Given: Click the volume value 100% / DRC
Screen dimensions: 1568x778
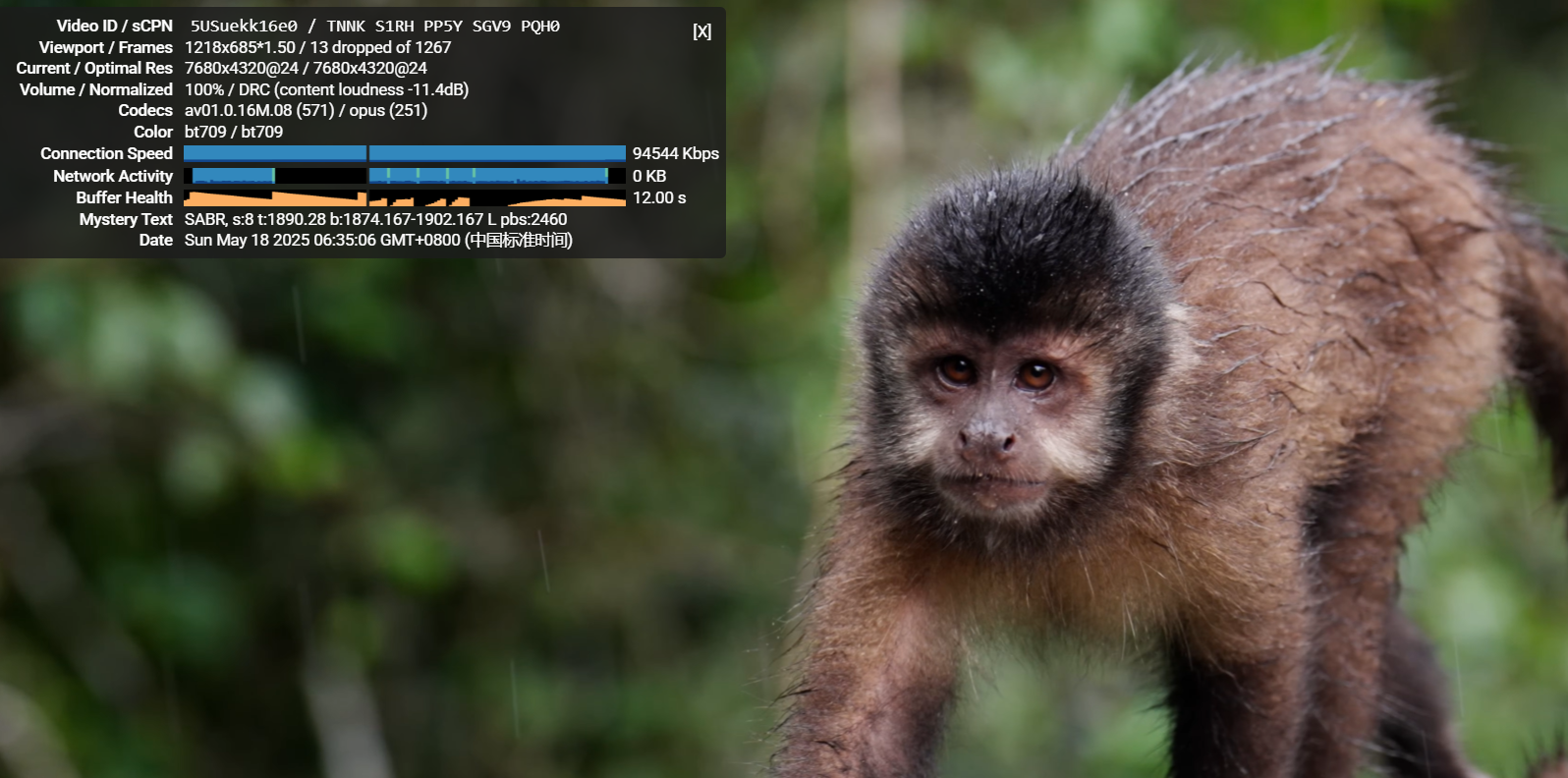Looking at the screenshot, I should [x=227, y=89].
